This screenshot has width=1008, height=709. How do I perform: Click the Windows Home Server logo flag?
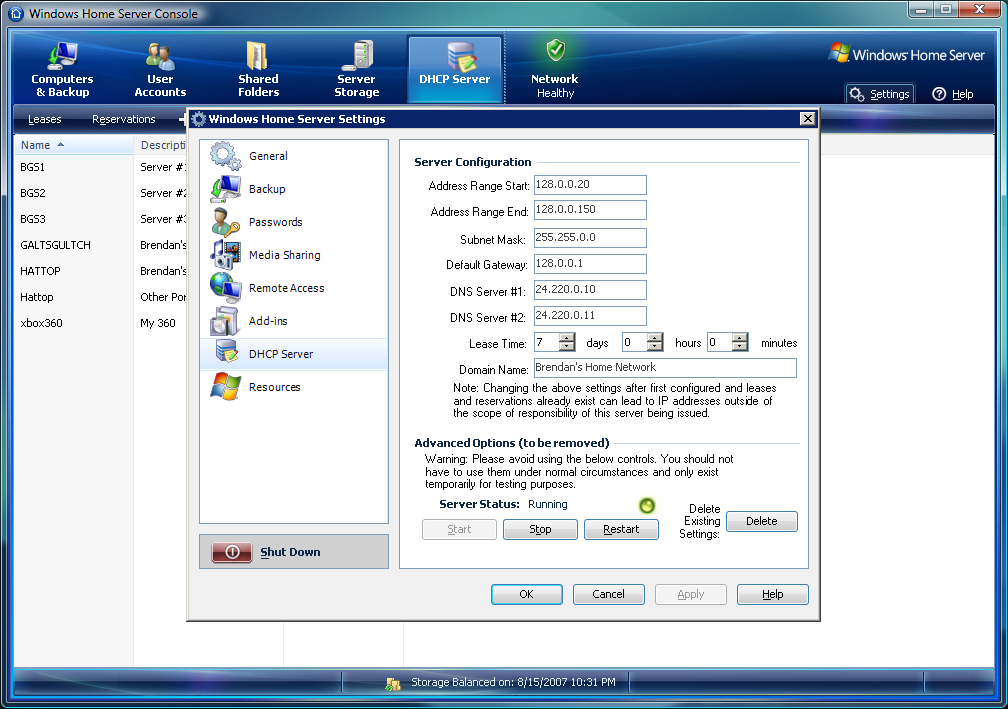coord(839,53)
